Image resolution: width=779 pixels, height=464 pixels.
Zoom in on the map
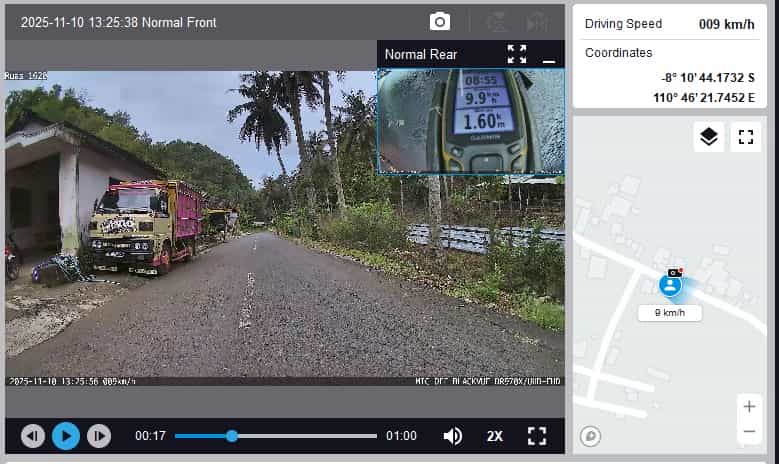(x=749, y=407)
